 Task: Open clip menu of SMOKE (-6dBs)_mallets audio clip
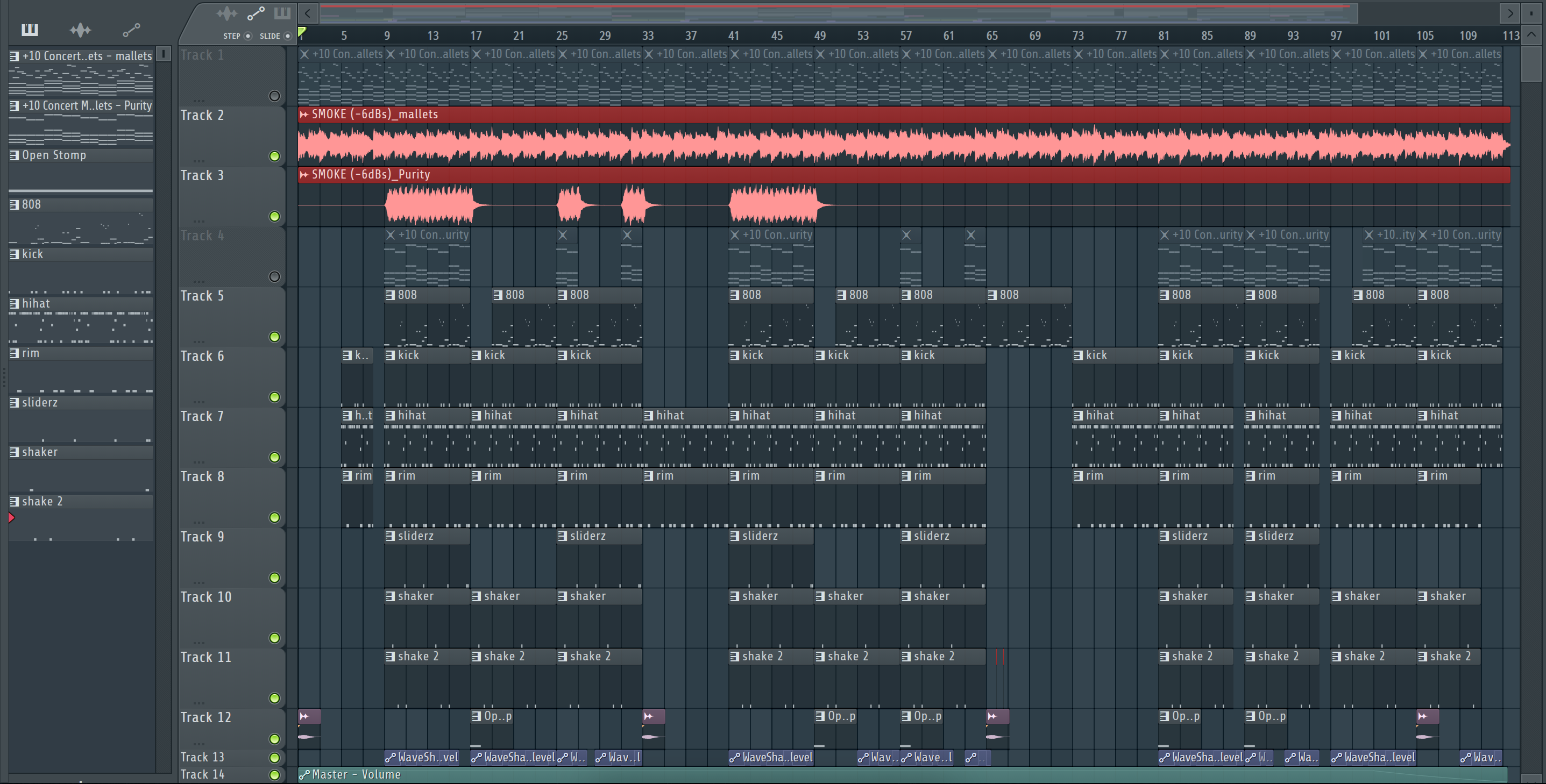(x=304, y=114)
